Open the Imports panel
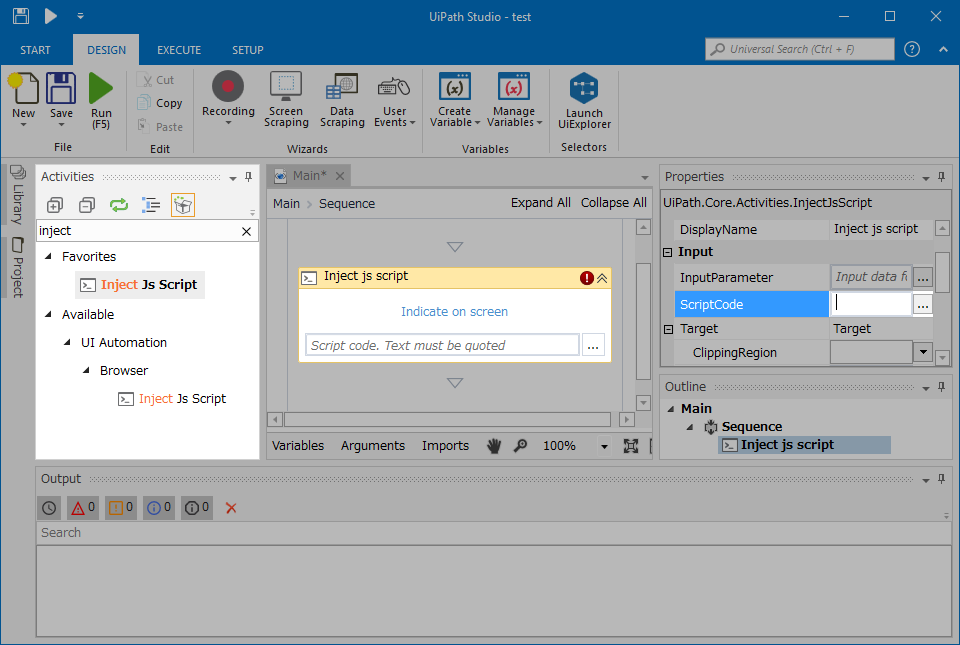The image size is (960, 645). [x=445, y=446]
